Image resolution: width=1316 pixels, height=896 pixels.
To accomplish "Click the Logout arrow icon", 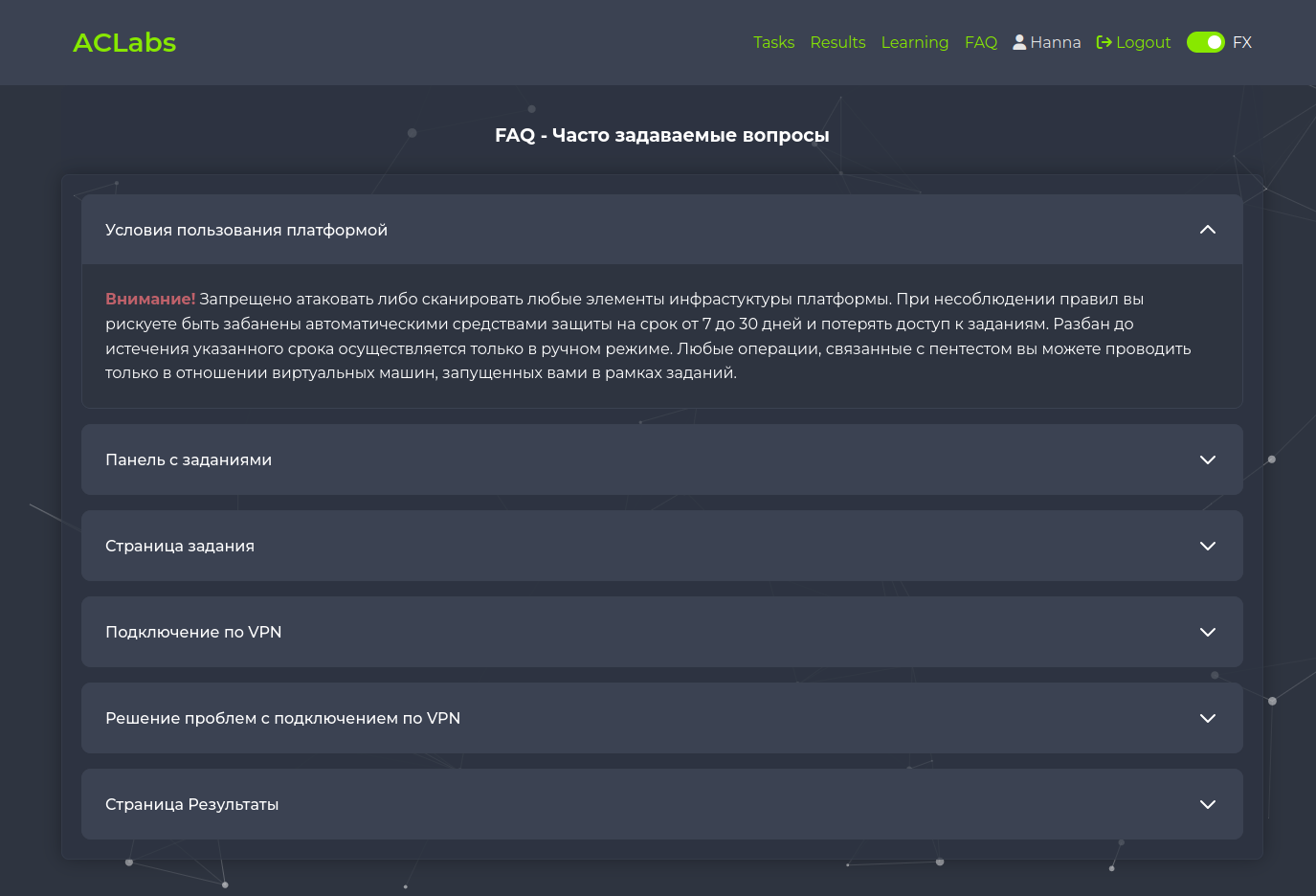I will click(1104, 43).
